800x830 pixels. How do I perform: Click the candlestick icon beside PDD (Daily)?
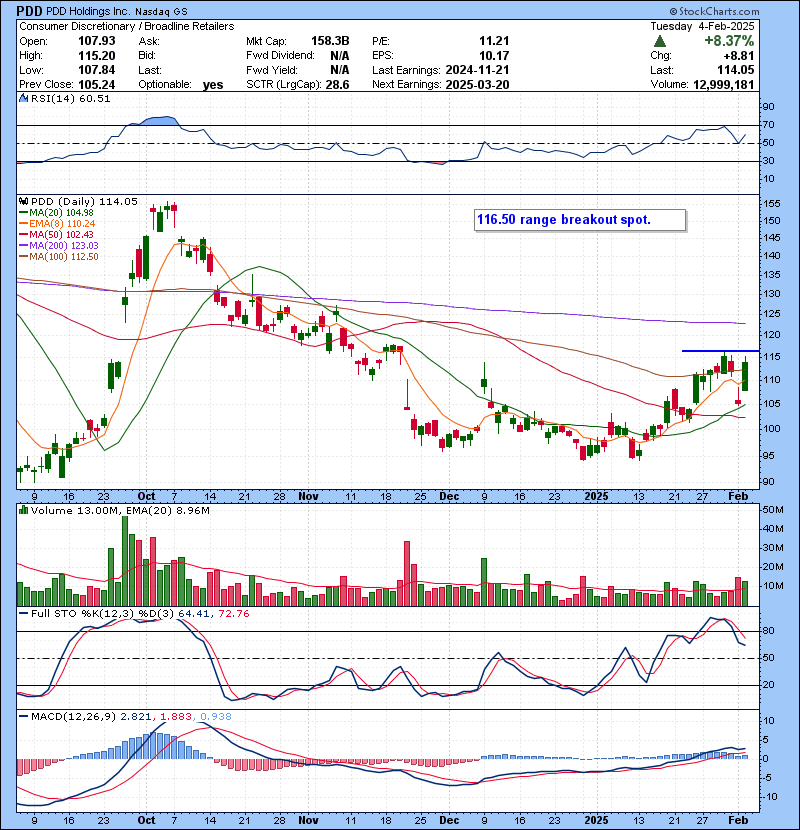click(23, 201)
